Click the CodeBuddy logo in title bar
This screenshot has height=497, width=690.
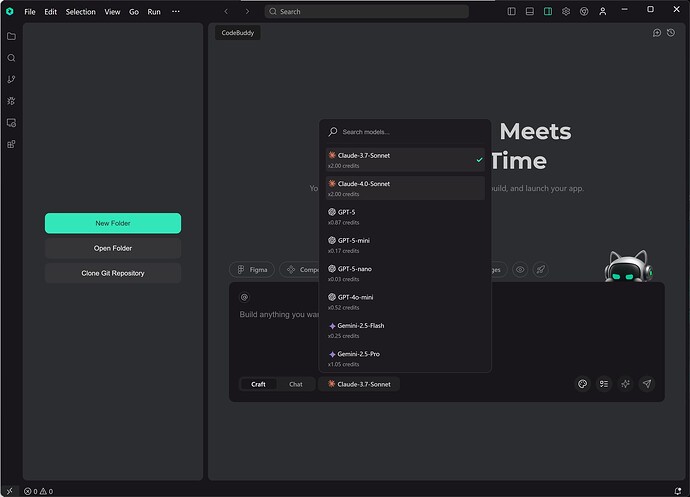(10, 11)
